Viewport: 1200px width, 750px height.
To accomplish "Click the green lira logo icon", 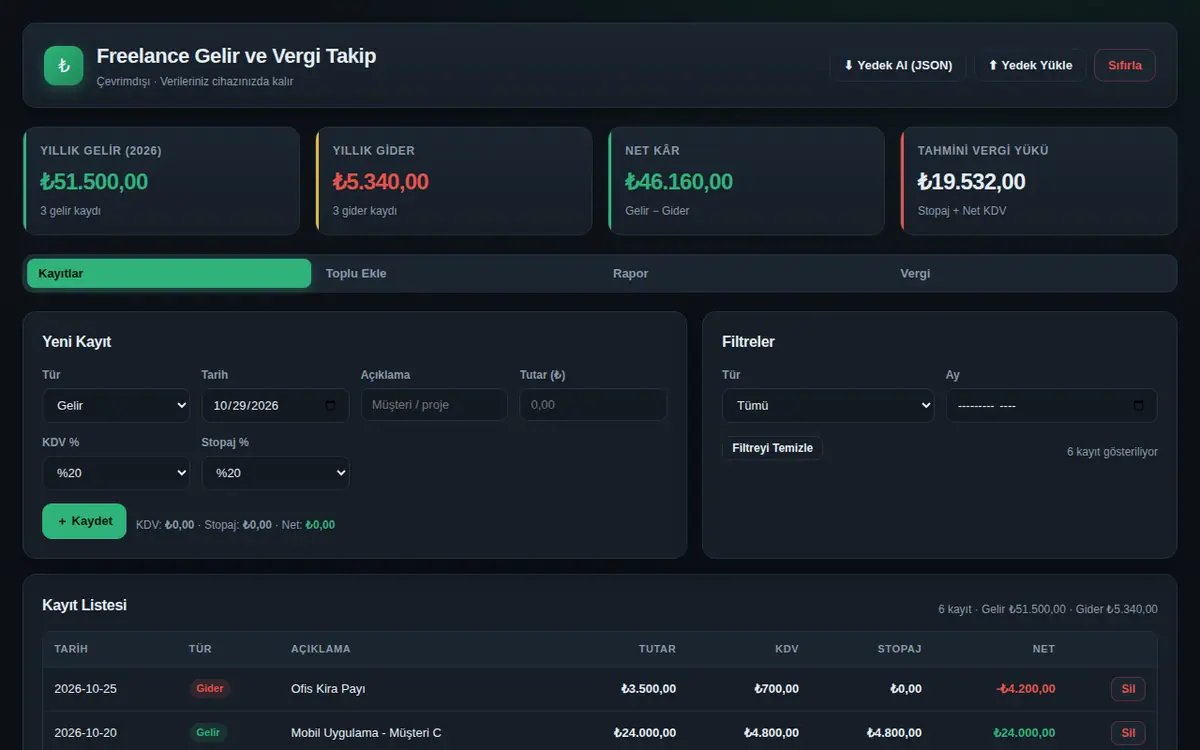I will pyautogui.click(x=64, y=65).
